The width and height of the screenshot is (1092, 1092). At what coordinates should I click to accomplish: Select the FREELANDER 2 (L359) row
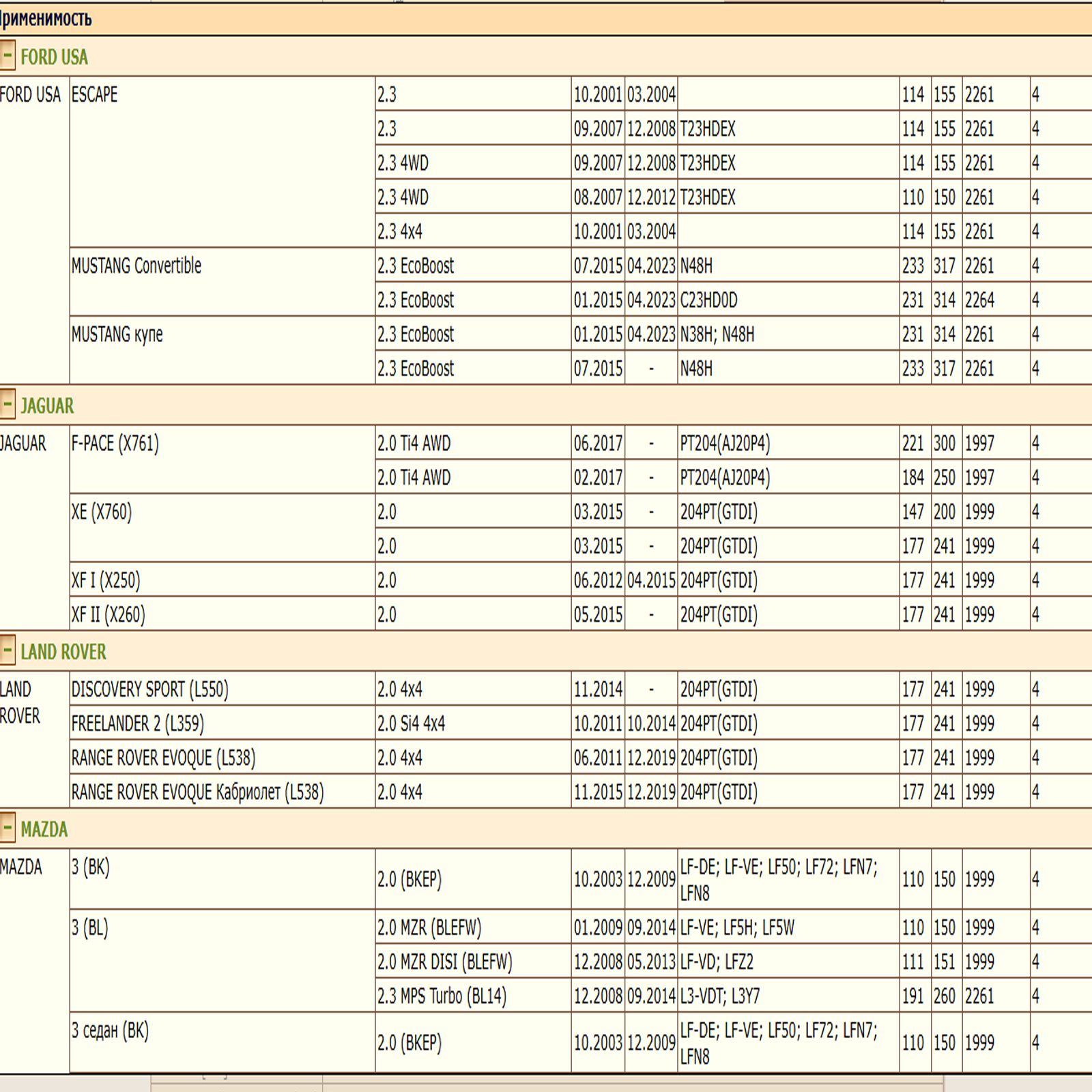(x=137, y=723)
